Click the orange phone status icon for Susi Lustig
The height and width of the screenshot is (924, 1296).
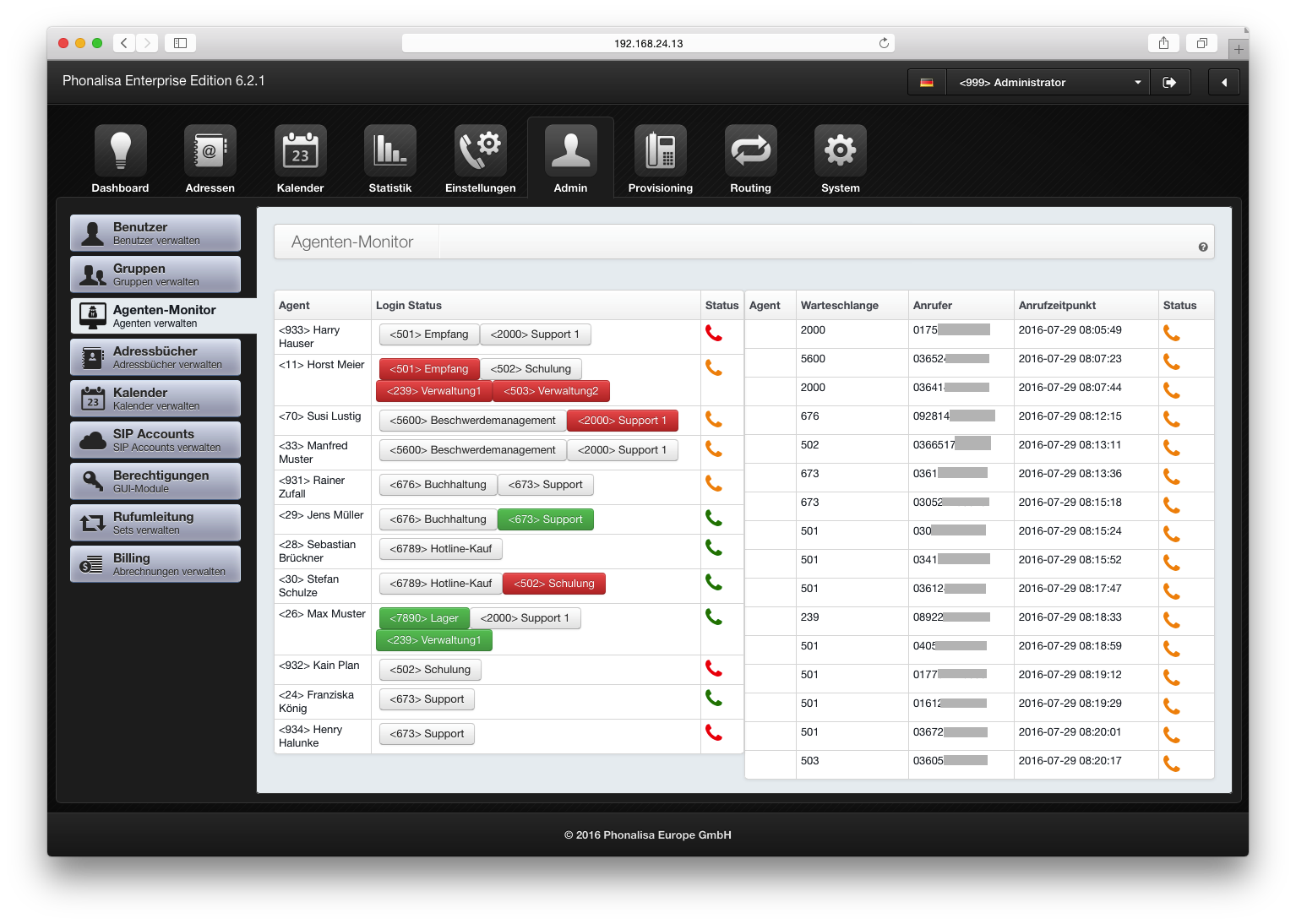[x=714, y=420]
